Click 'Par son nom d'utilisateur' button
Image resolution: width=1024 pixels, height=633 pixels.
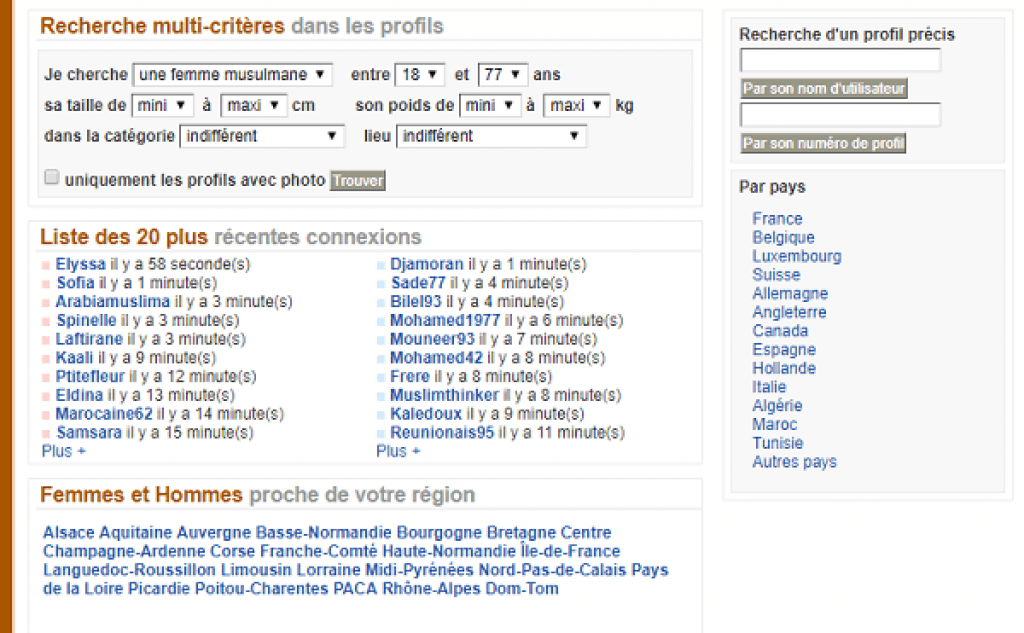824,88
